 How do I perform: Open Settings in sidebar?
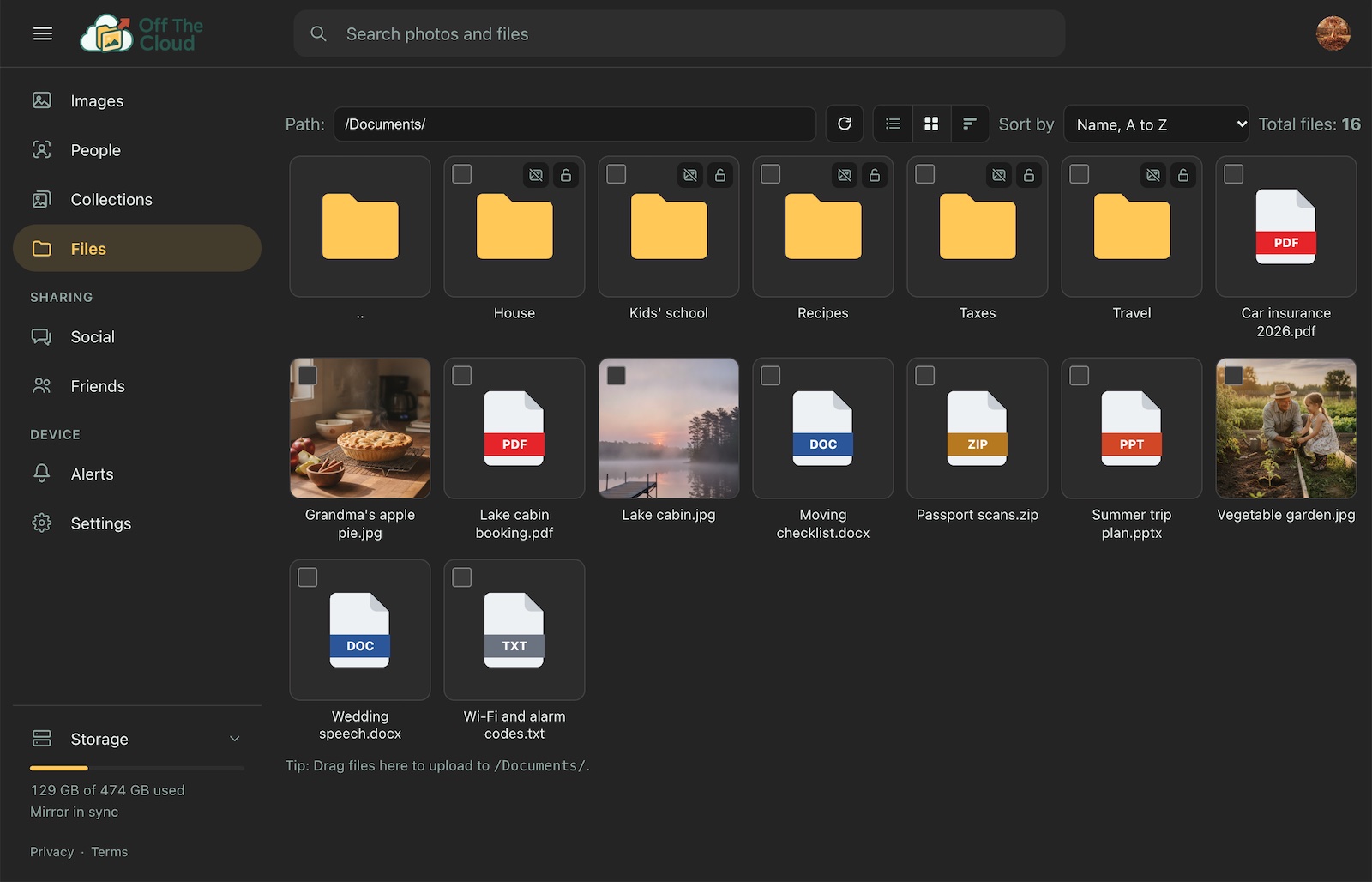[x=137, y=523]
